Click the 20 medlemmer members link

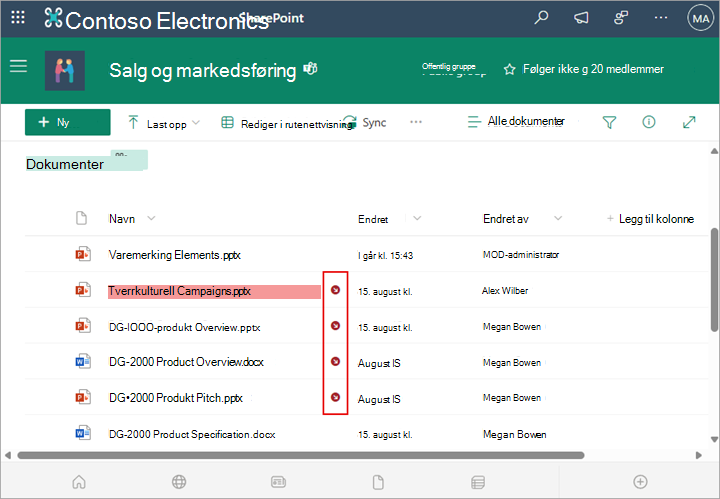click(627, 69)
